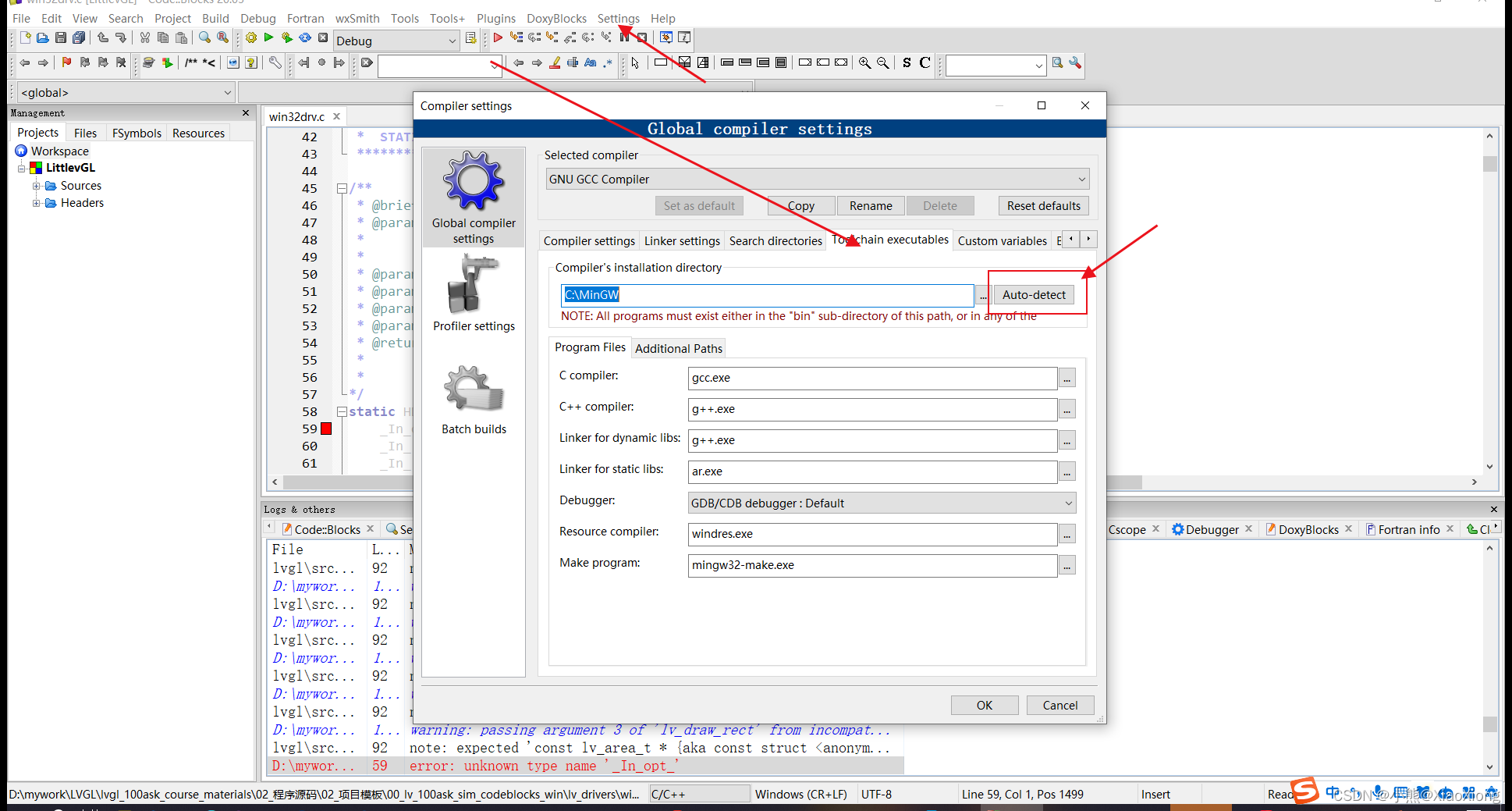The height and width of the screenshot is (811, 1512).
Task: Click the Debugging windows bug icon
Action: (x=665, y=37)
